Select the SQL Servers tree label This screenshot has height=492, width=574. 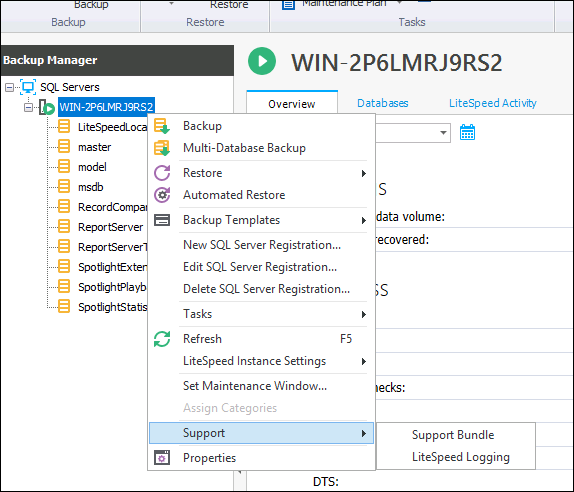[70, 87]
